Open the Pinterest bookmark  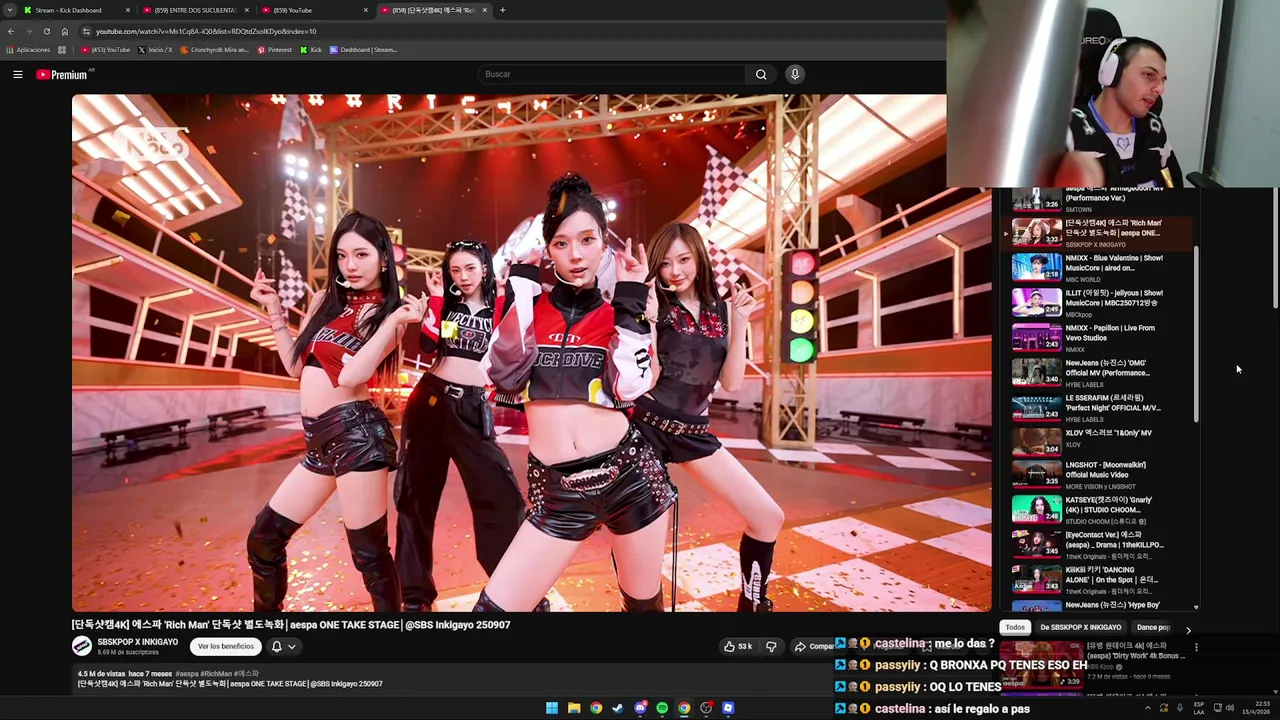click(x=275, y=50)
